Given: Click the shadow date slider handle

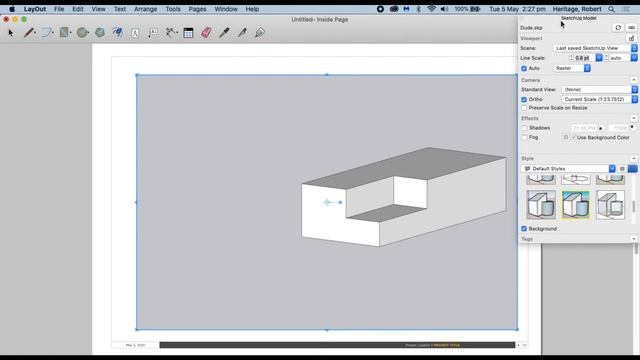Looking at the screenshot, I should 632,127.
